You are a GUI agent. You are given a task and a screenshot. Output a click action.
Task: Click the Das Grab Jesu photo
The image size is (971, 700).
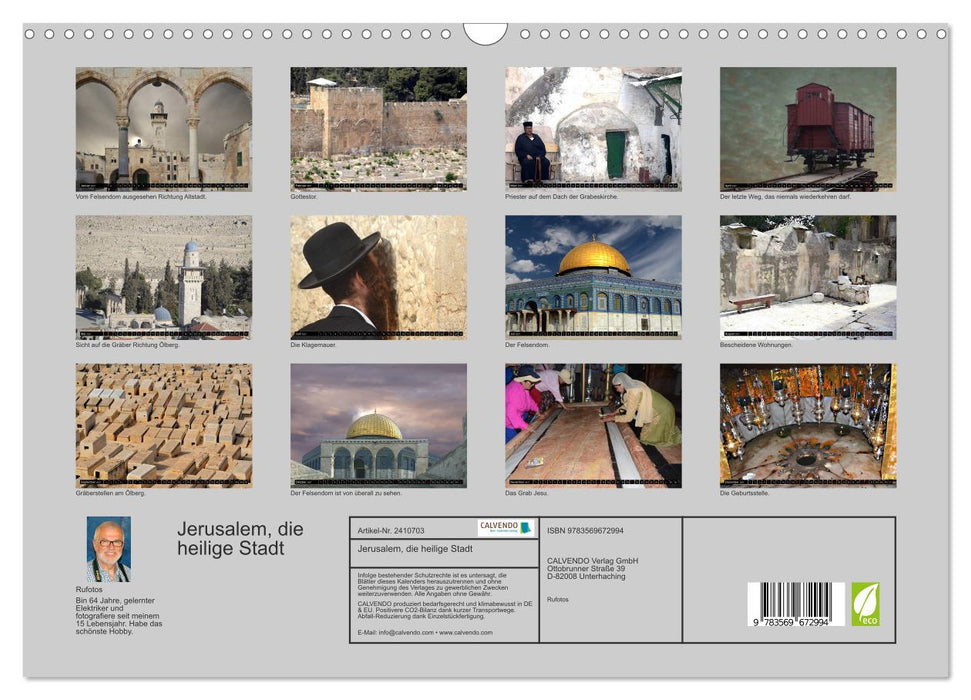click(593, 426)
